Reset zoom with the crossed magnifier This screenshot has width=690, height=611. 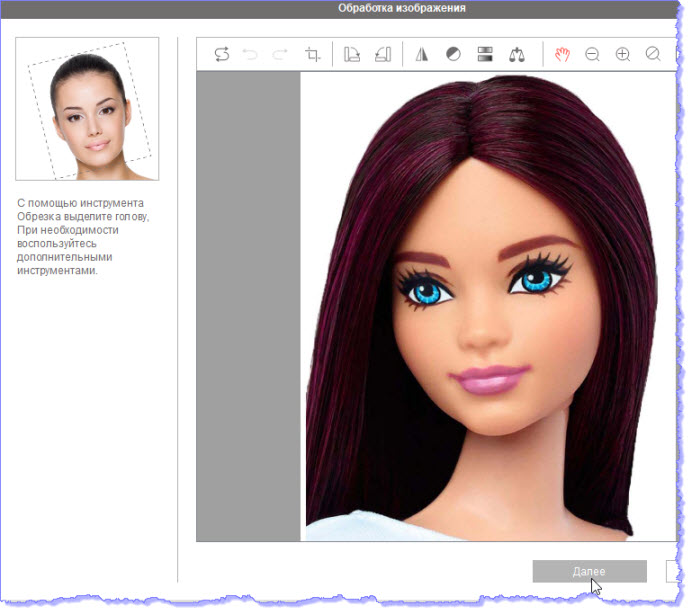click(653, 54)
